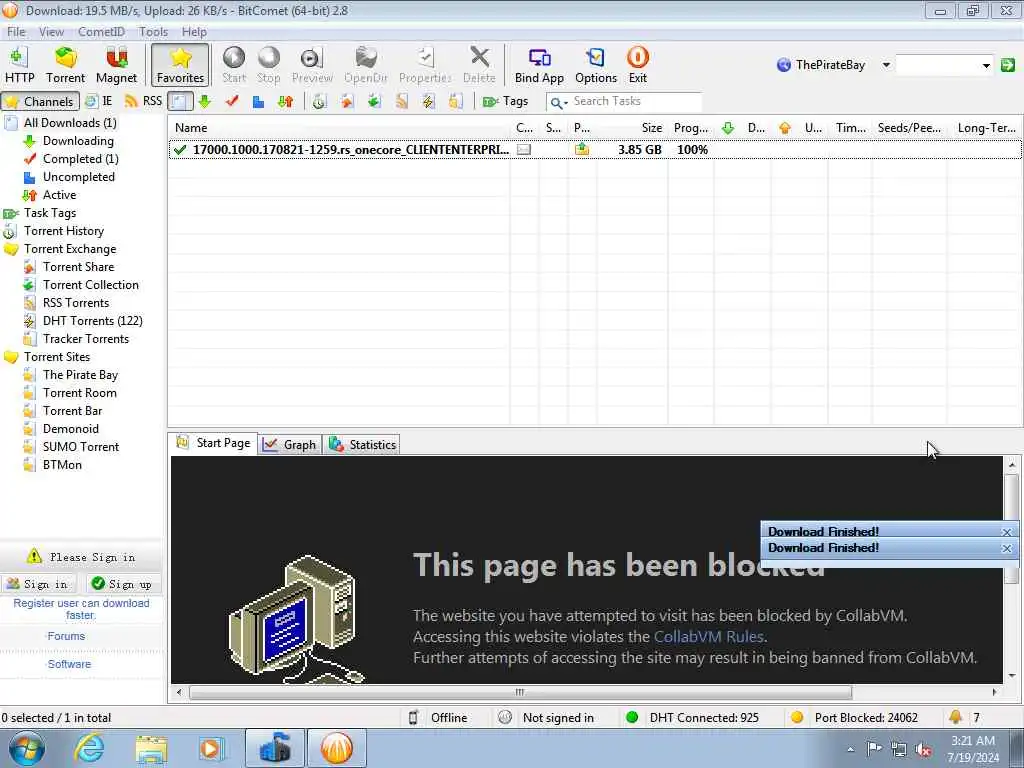This screenshot has width=1024, height=768.
Task: Click the bottom horizontal scrollbar thumb
Action: pyautogui.click(x=520, y=692)
